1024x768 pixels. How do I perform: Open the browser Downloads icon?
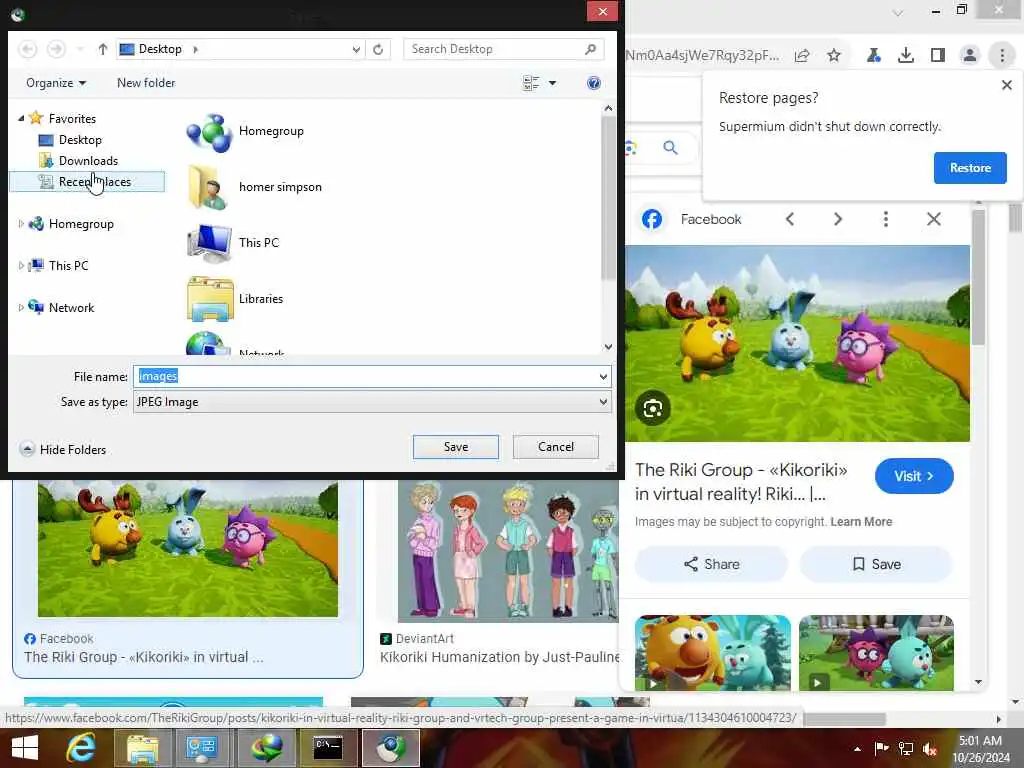coord(906,56)
